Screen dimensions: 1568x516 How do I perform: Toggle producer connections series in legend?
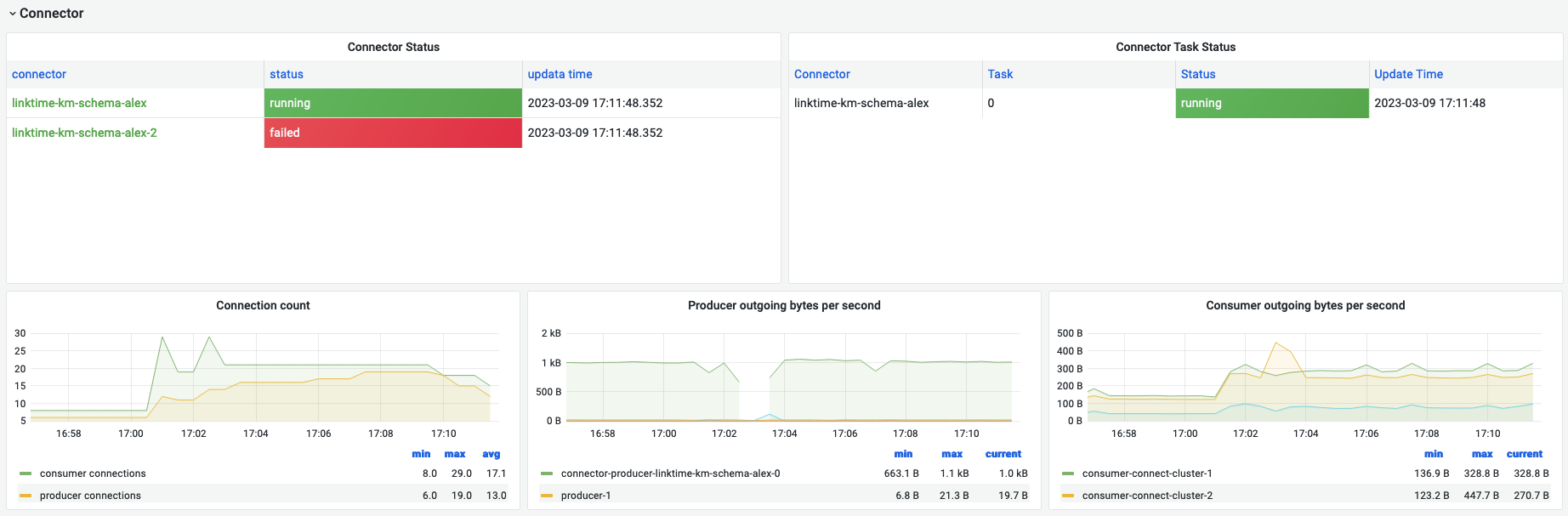[90, 496]
